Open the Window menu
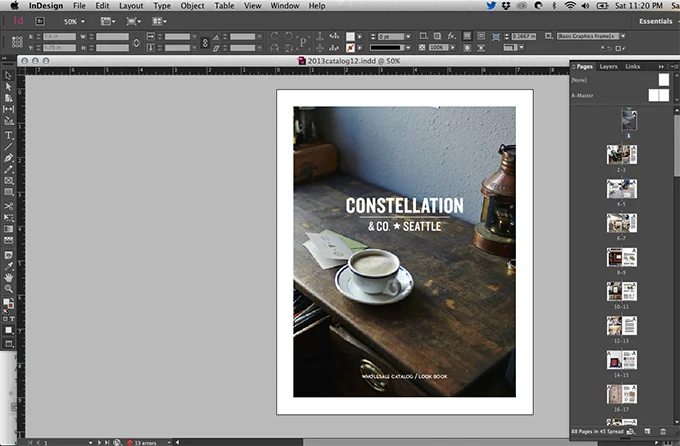 tap(284, 6)
